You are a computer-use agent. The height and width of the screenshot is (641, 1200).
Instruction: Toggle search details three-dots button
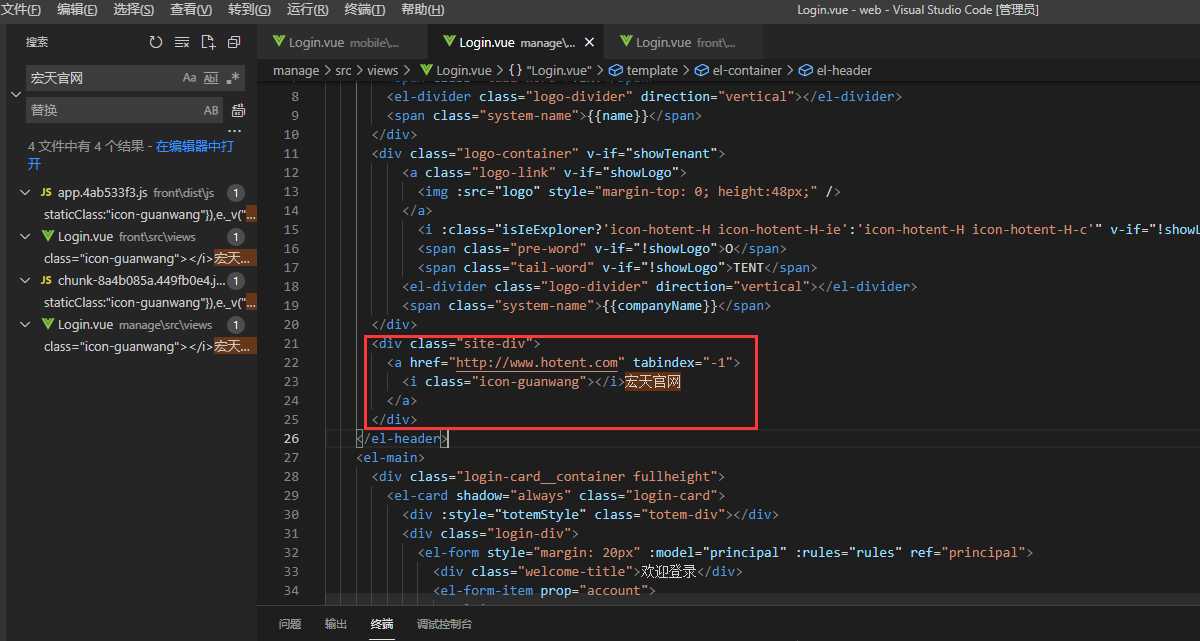click(x=234, y=131)
